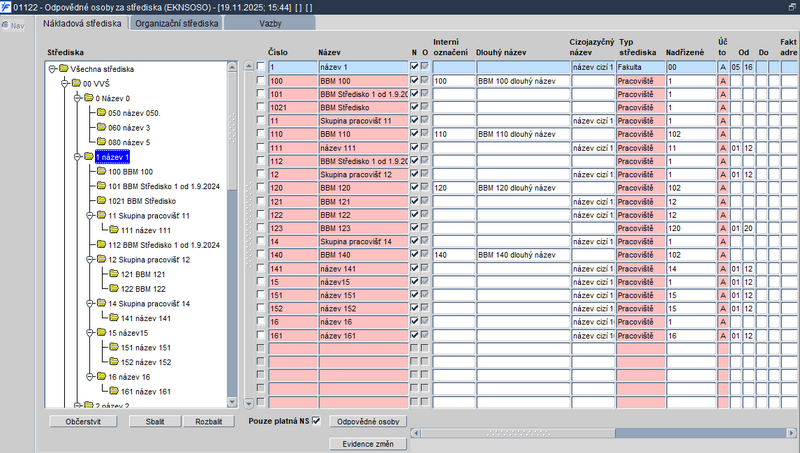
Task: Click folder icon of 00 VVŠ
Action: [x=76, y=83]
